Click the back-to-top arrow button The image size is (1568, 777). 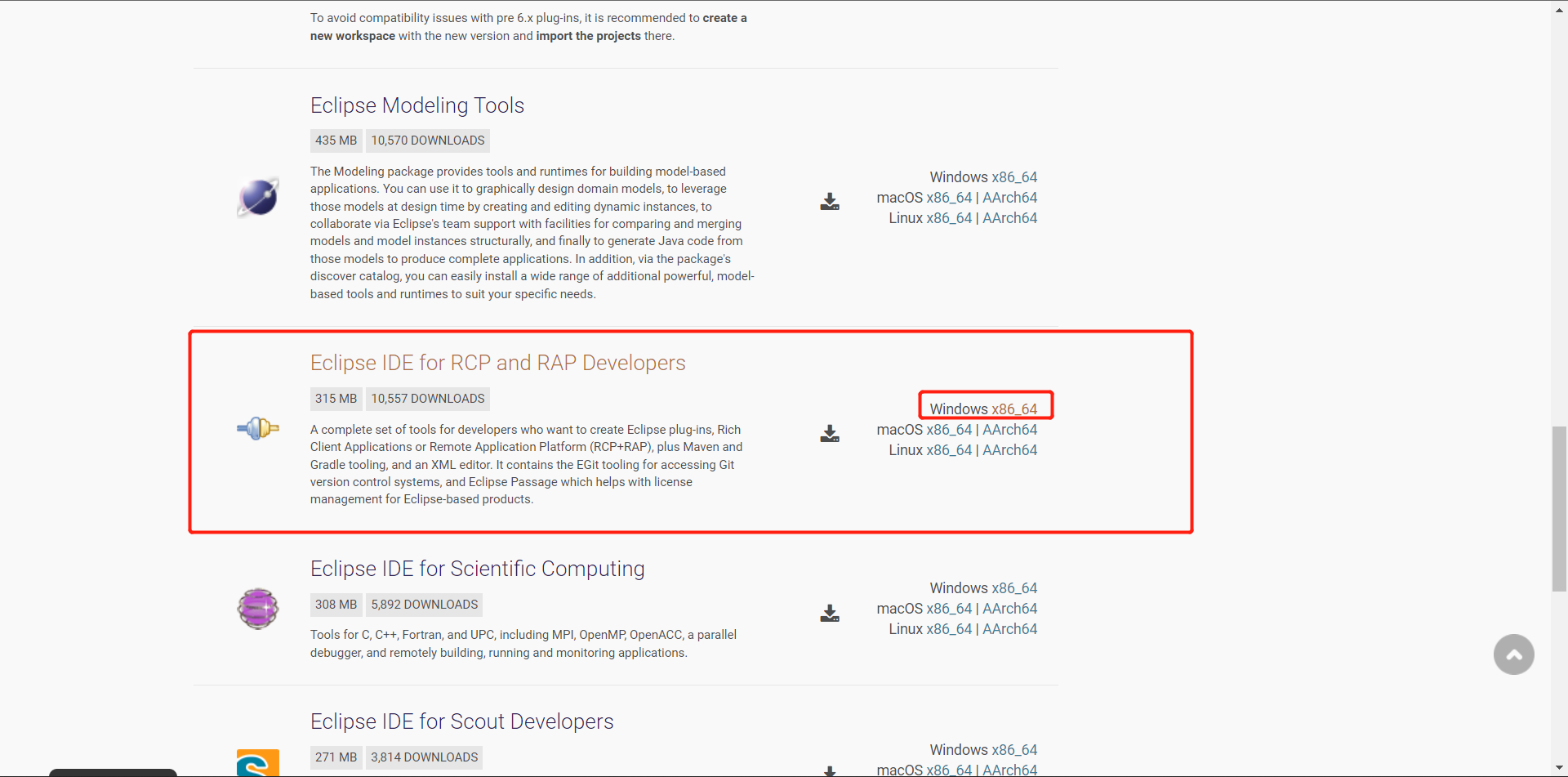tap(1513, 654)
